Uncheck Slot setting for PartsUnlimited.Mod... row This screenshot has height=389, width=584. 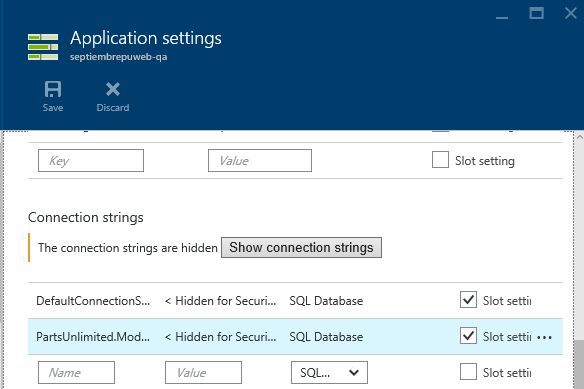pyautogui.click(x=468, y=336)
